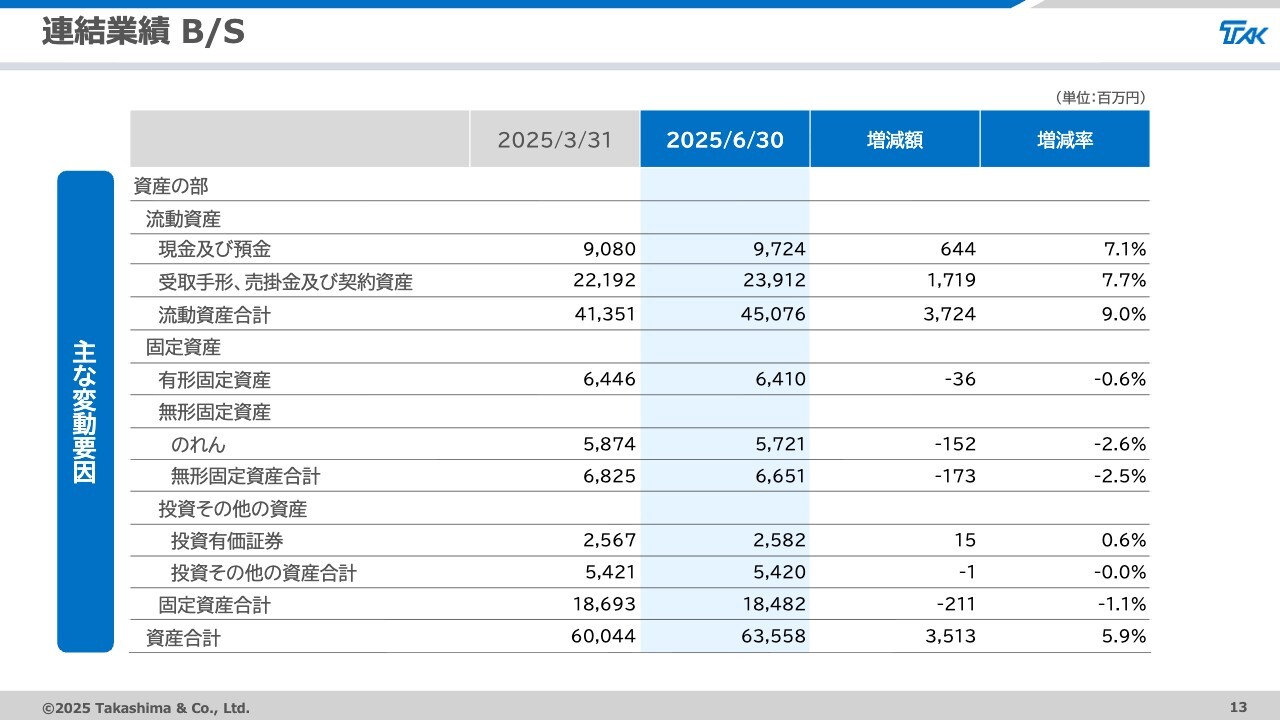Click the value 18,693
Screen dimensions: 1280x720
[605, 606]
